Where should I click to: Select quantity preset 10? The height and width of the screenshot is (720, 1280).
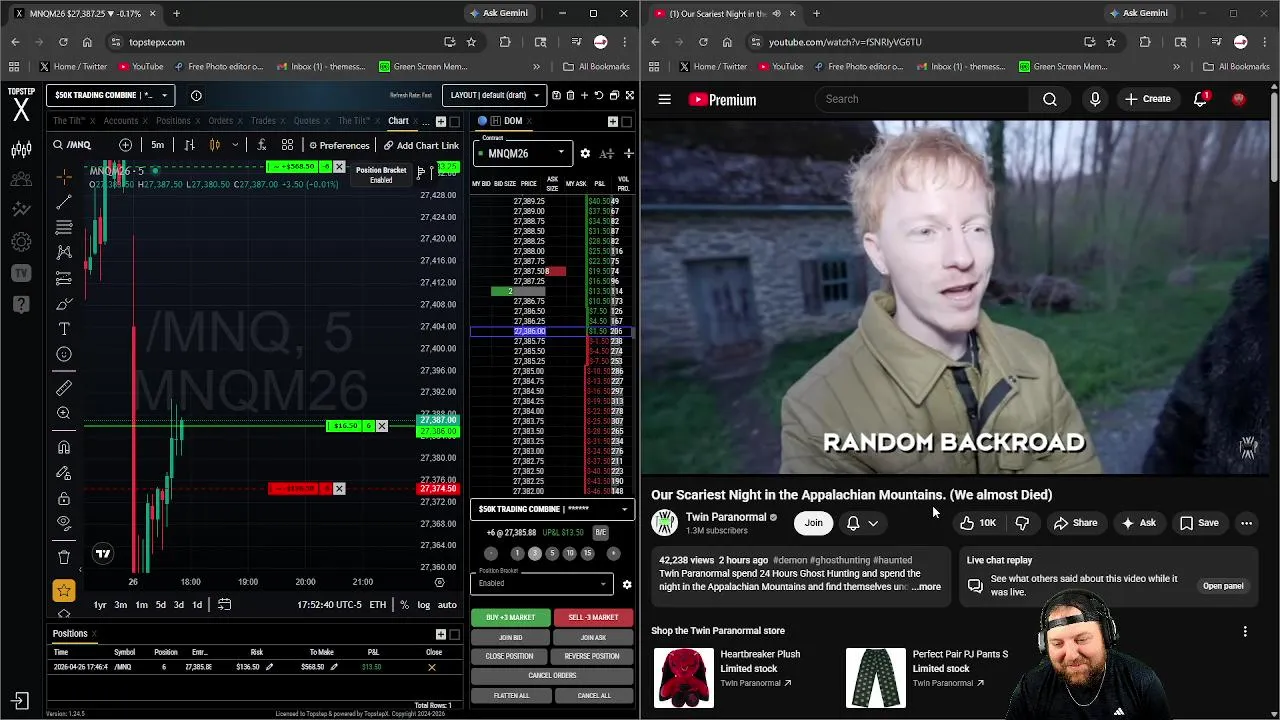click(x=570, y=553)
